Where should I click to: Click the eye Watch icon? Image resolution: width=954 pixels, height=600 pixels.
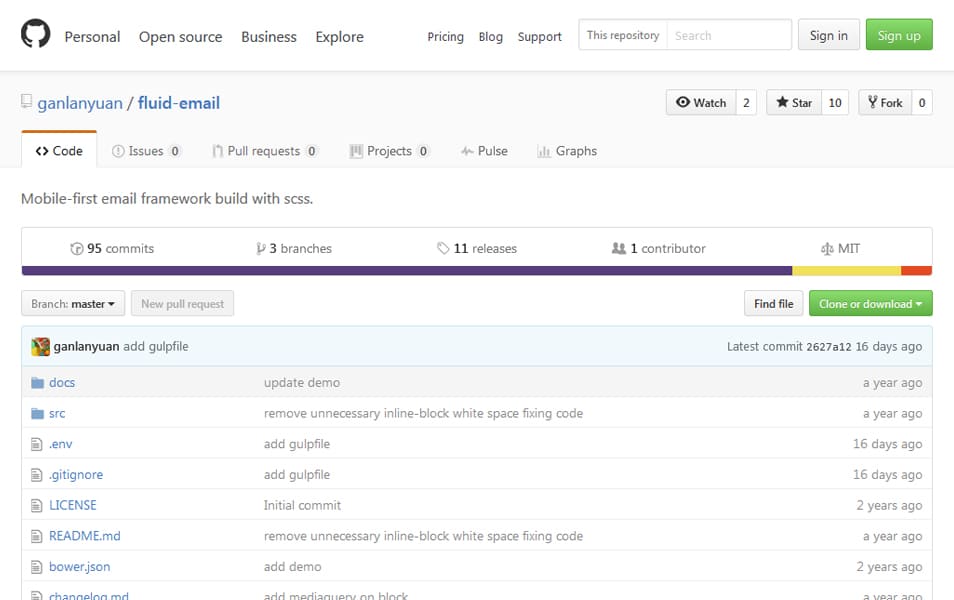coord(684,102)
